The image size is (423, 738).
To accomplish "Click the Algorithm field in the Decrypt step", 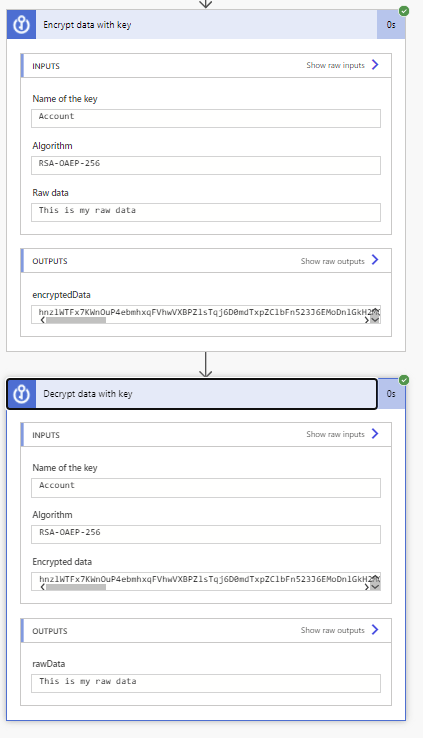I will point(206,535).
